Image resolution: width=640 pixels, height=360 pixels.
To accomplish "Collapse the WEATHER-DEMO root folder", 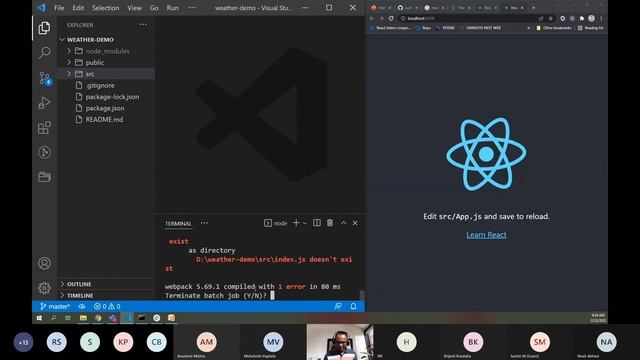I will pyautogui.click(x=62, y=40).
